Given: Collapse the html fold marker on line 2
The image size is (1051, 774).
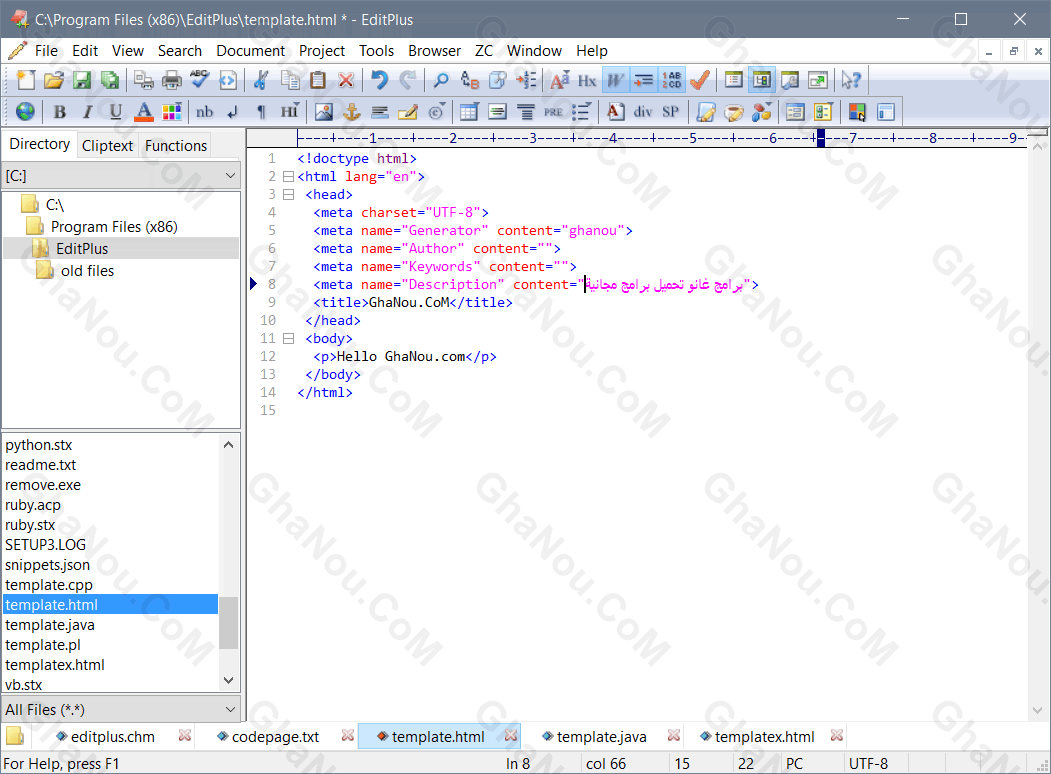Looking at the screenshot, I should (288, 177).
